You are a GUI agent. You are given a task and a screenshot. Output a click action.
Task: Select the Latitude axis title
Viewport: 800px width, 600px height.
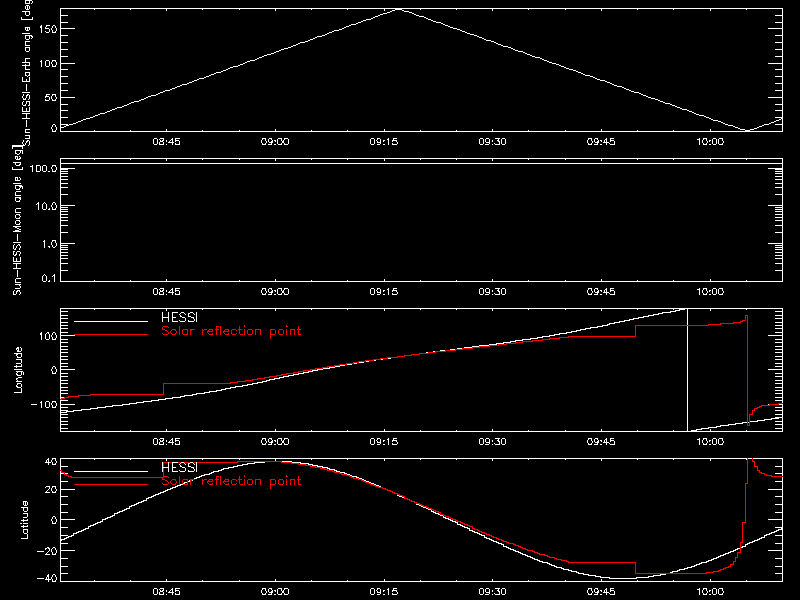[24, 520]
